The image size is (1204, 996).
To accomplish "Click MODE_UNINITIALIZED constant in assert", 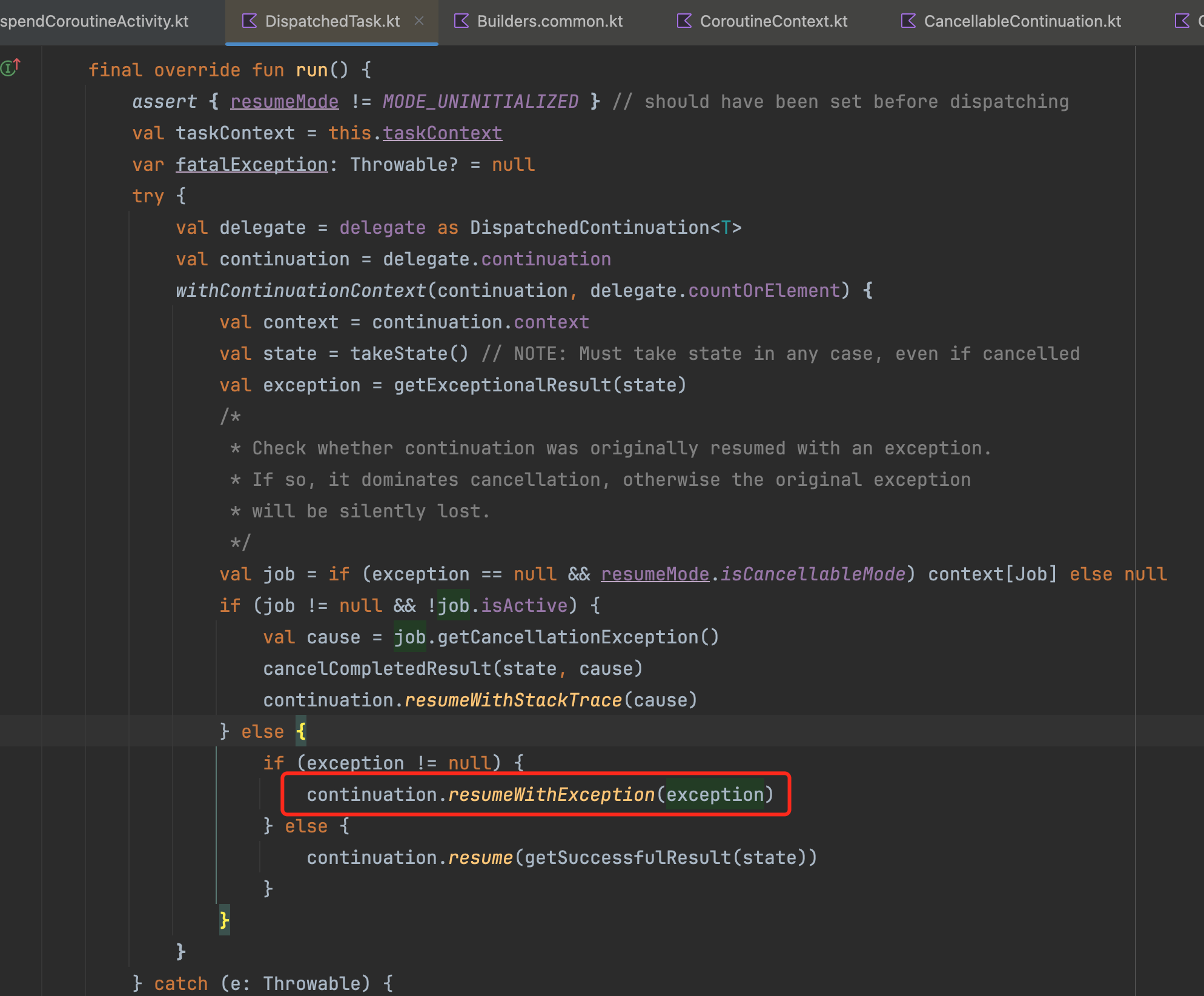I will pyautogui.click(x=480, y=101).
